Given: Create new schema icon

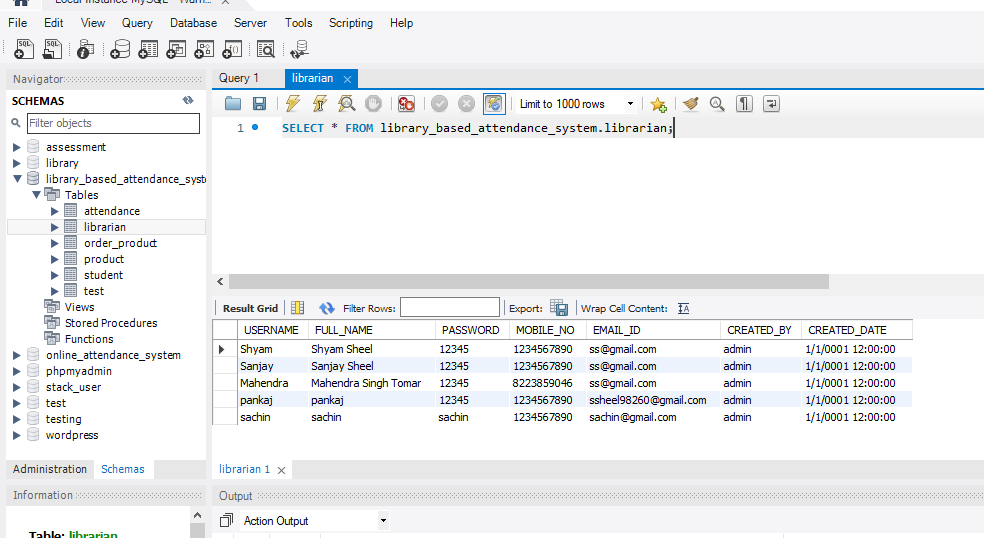Looking at the screenshot, I should click(x=119, y=49).
